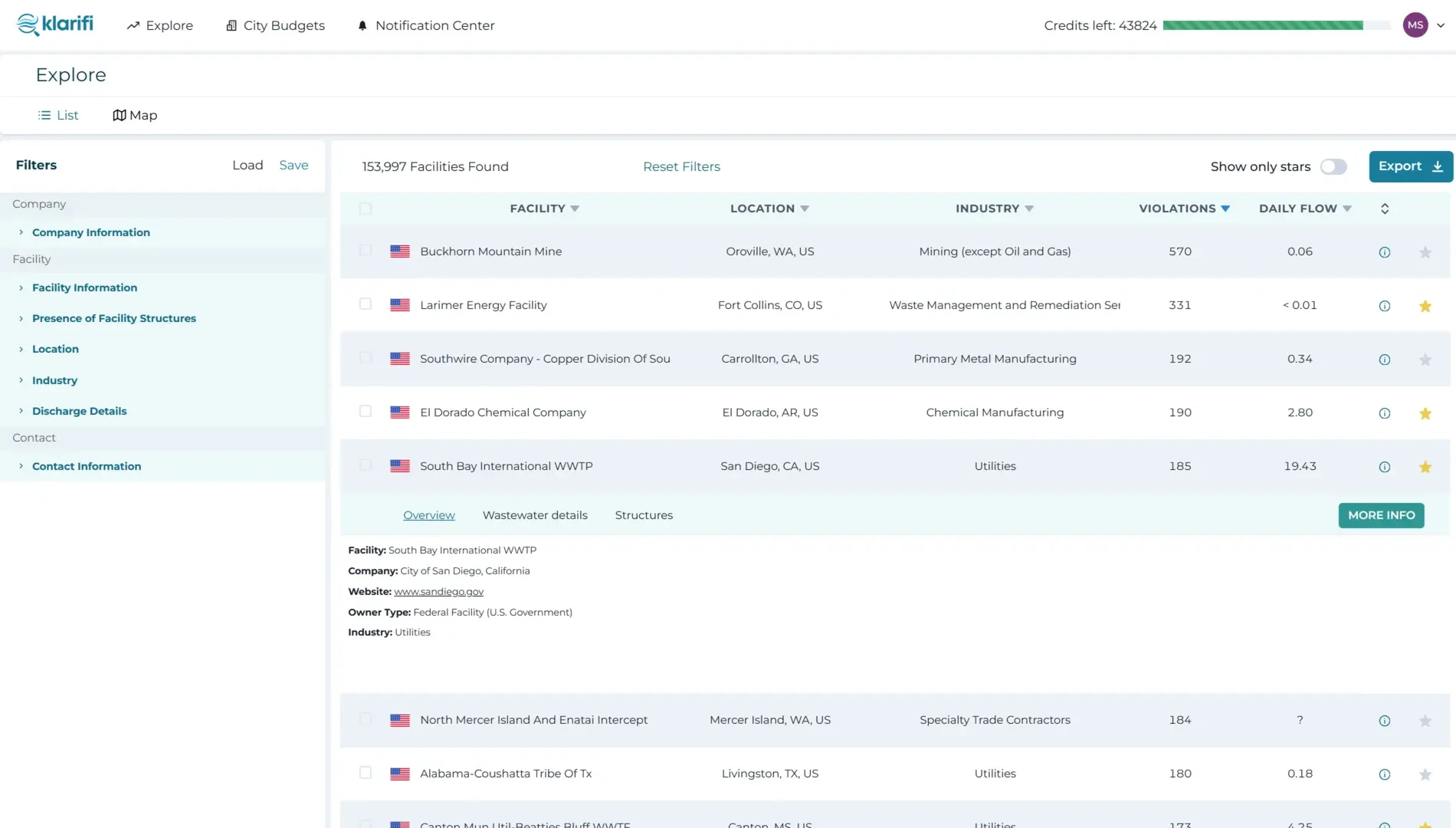Tick the select-all checkbox in table header
Viewport: 1456px width, 828px height.
(366, 209)
